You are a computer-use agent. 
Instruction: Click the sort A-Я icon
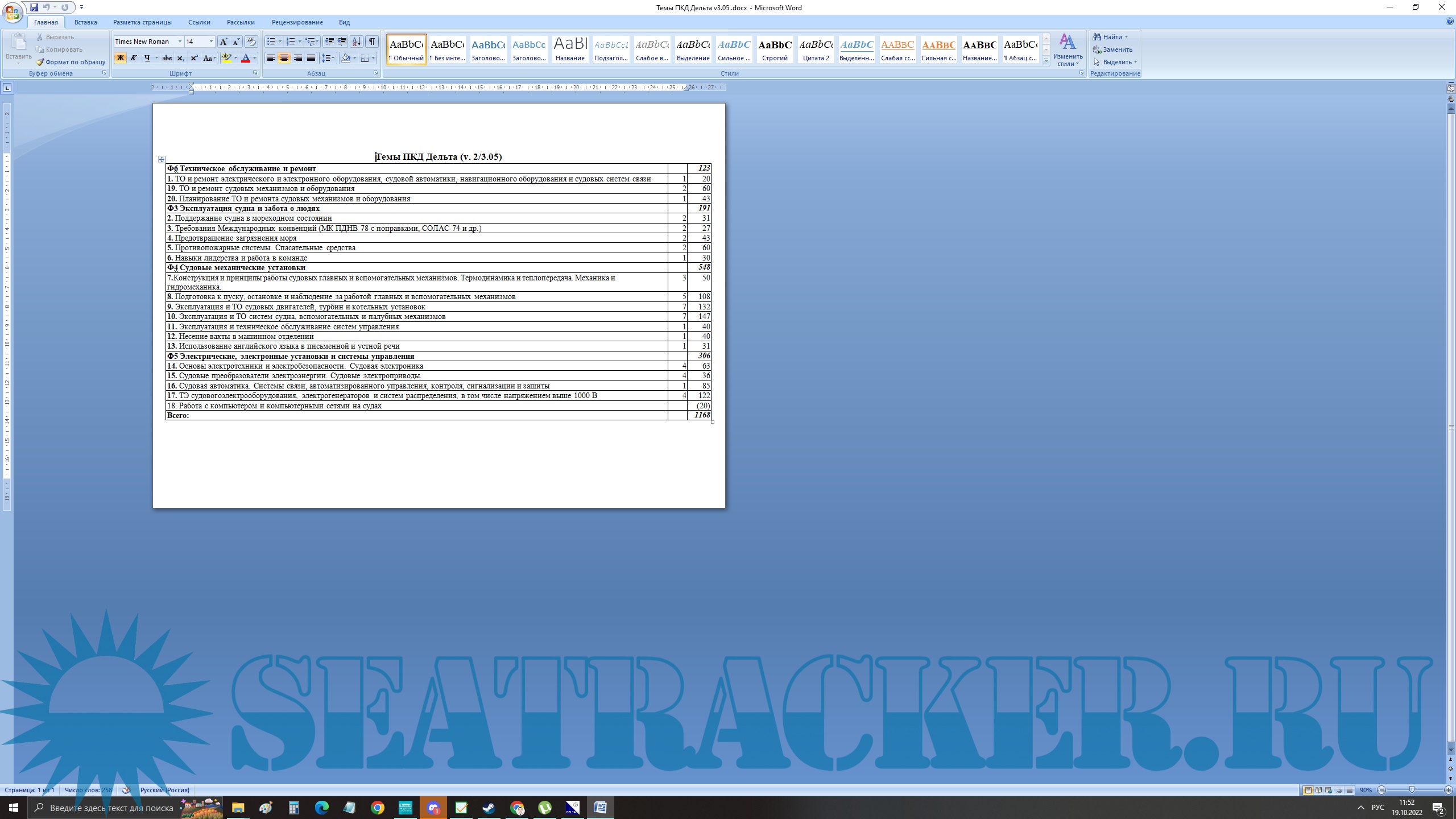point(357,42)
